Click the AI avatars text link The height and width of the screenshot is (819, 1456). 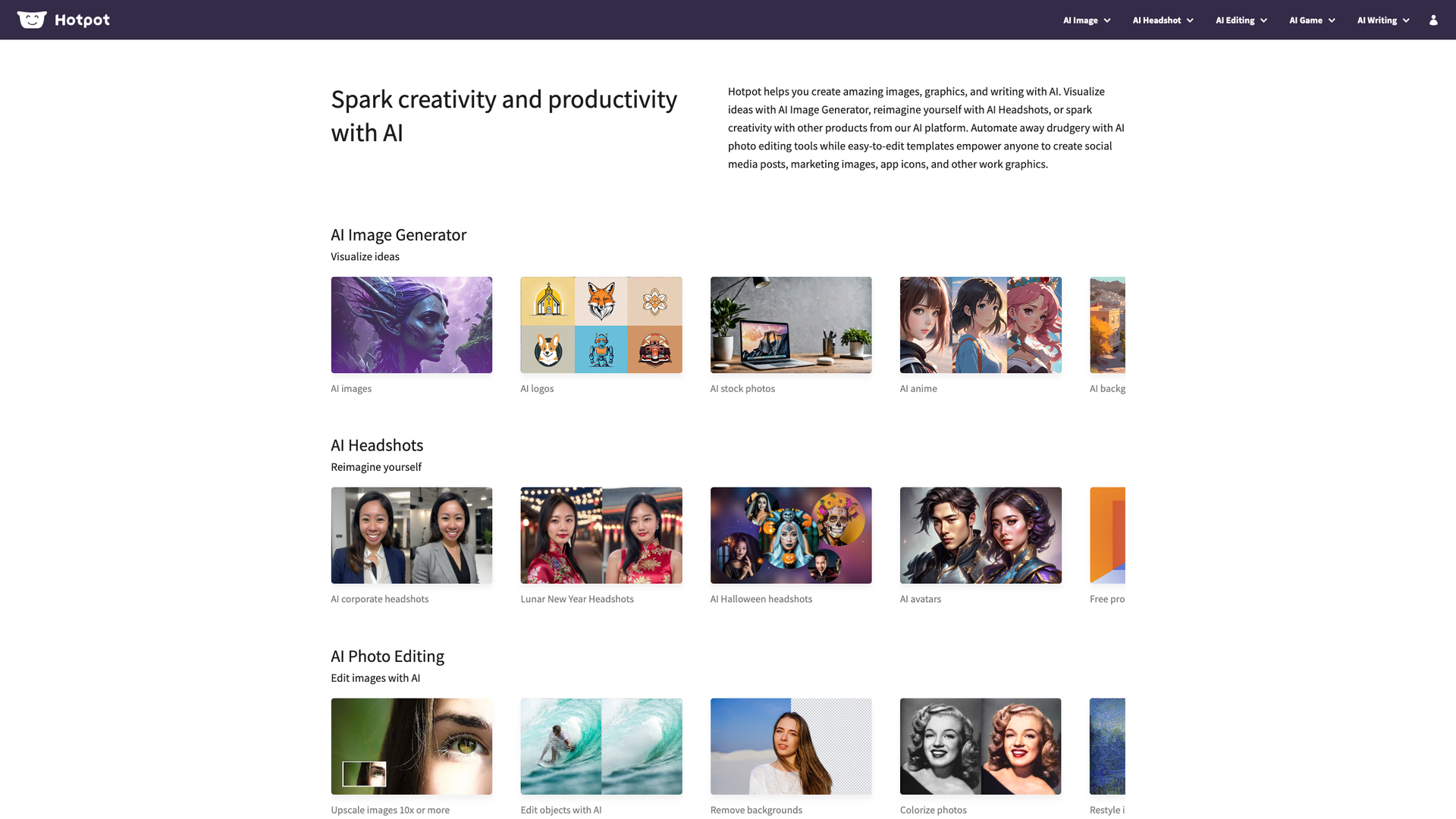(x=920, y=599)
